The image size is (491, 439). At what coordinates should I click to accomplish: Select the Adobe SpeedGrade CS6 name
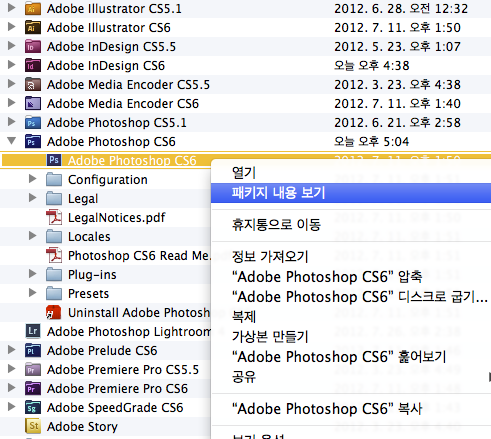pyautogui.click(x=115, y=408)
